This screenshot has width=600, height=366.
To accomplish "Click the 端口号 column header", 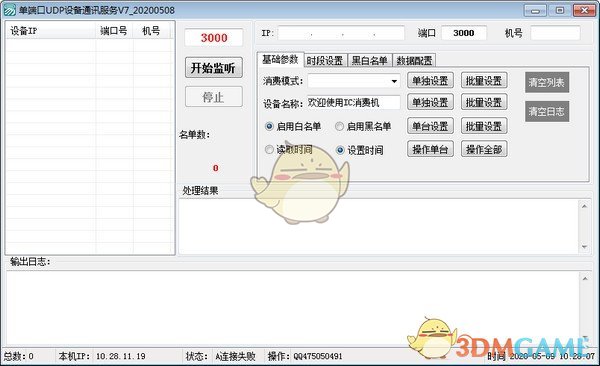I will click(x=114, y=31).
